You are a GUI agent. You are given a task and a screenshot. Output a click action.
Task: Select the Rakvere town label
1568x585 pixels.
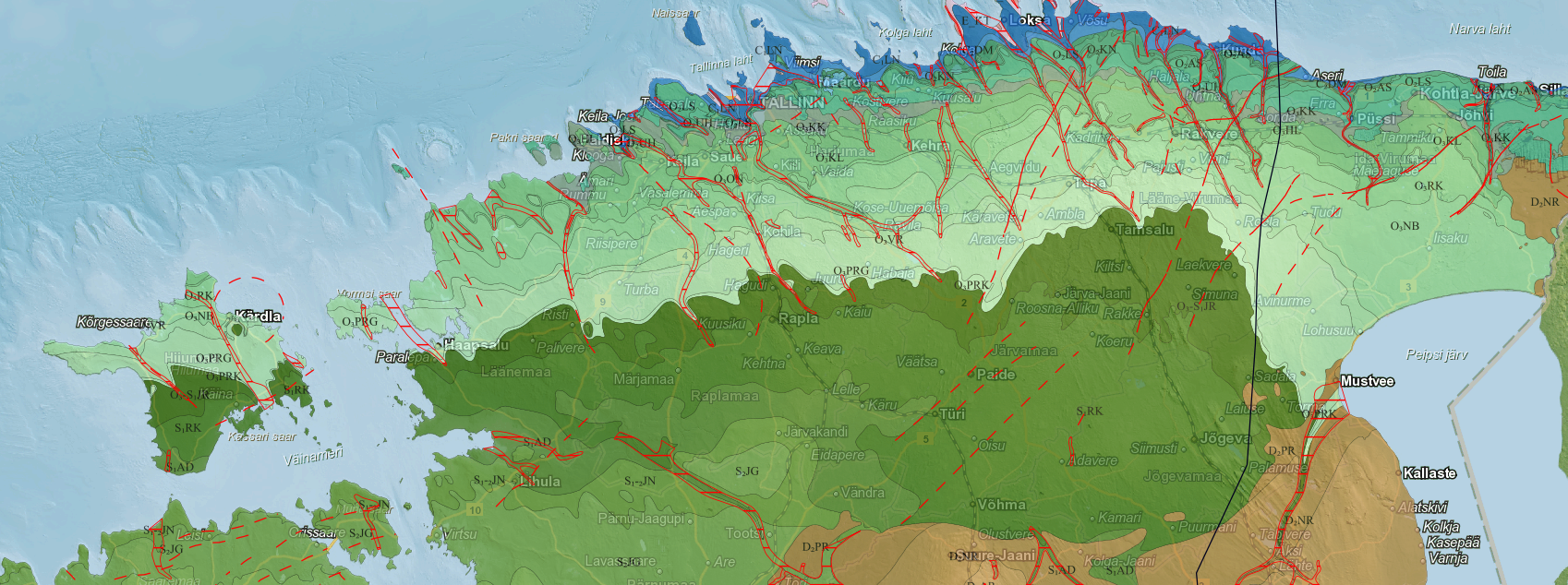pyautogui.click(x=1208, y=134)
